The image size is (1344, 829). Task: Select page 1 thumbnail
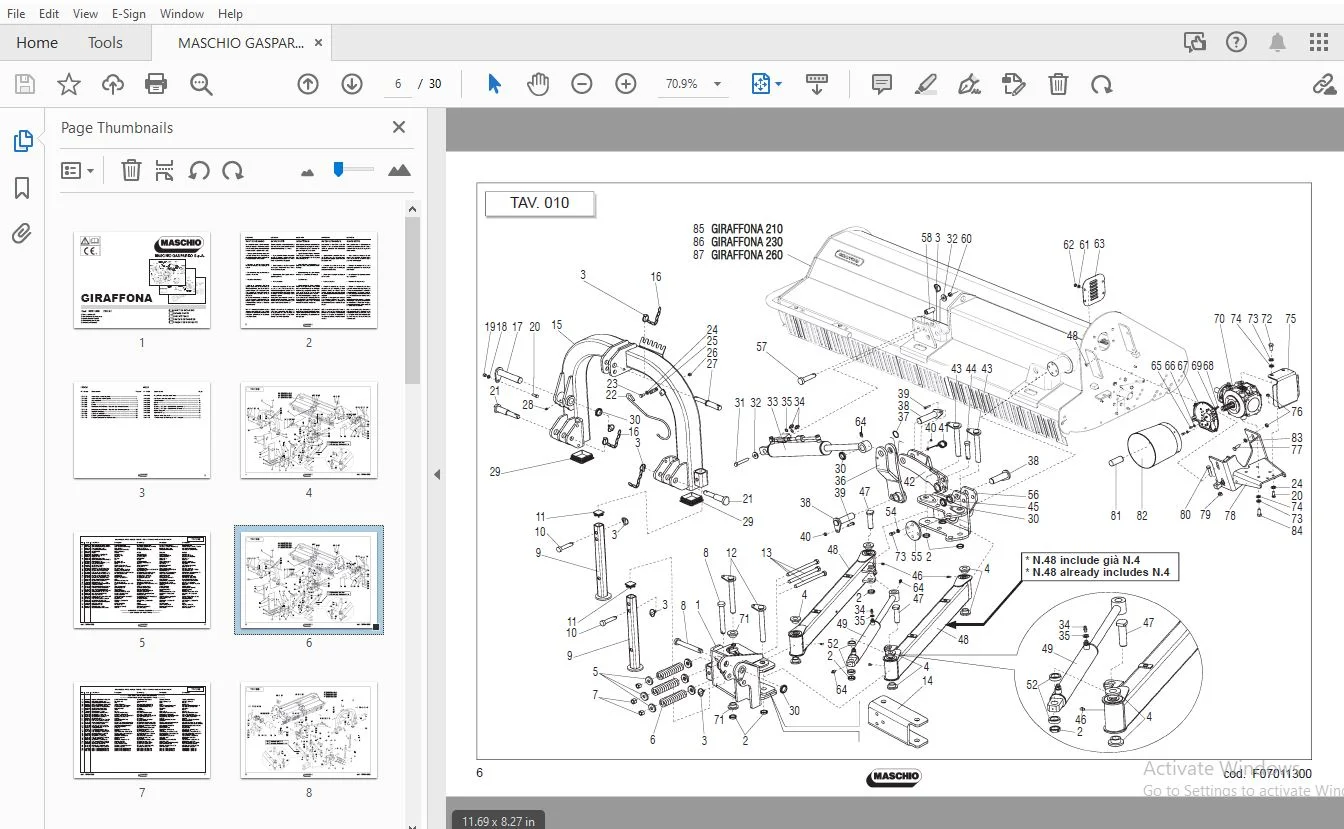tap(142, 280)
